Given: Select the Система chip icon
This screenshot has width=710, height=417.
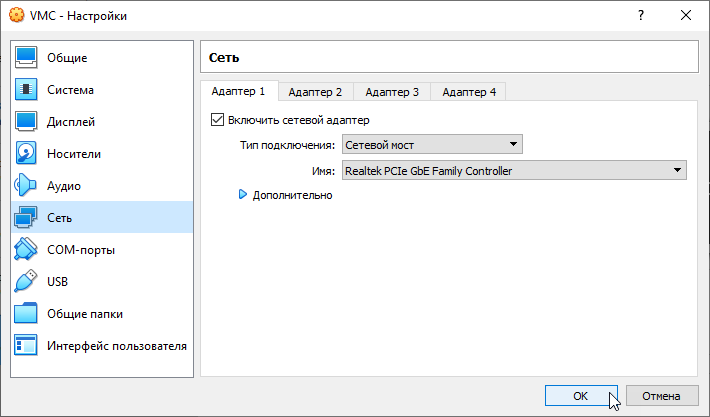Looking at the screenshot, I should coord(27,90).
